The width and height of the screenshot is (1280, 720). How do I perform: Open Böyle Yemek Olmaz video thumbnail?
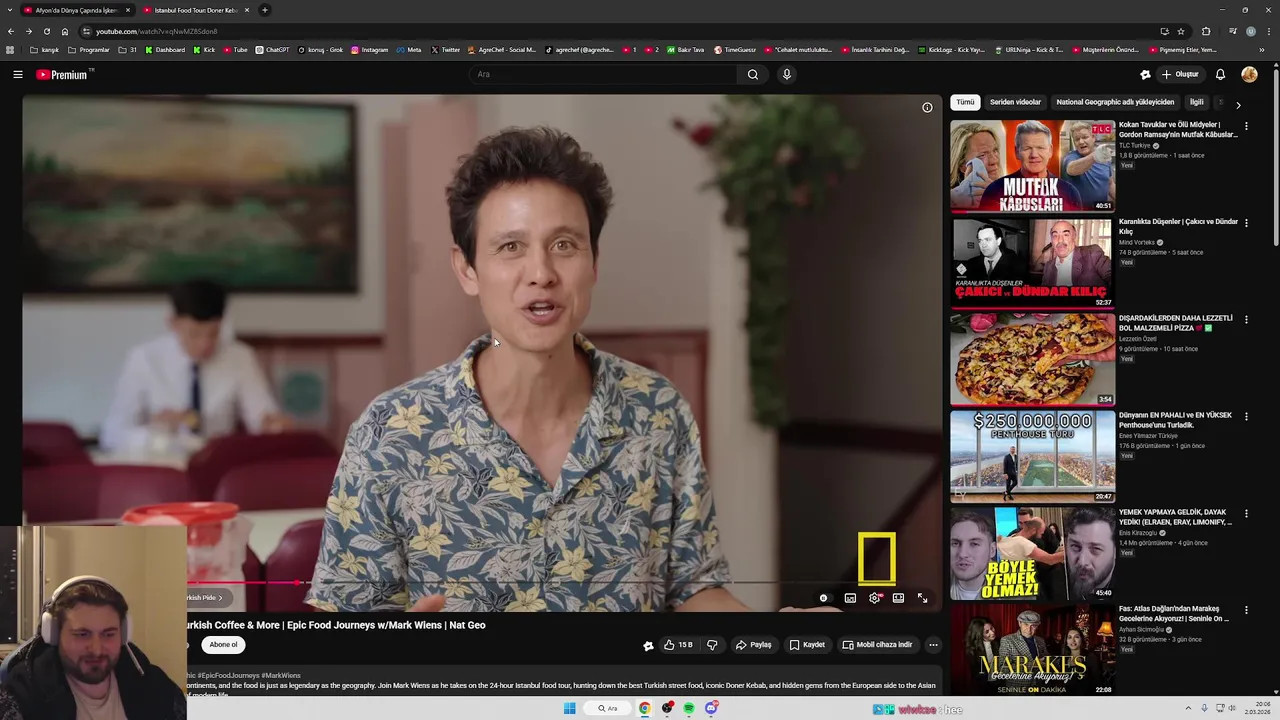(x=1032, y=554)
